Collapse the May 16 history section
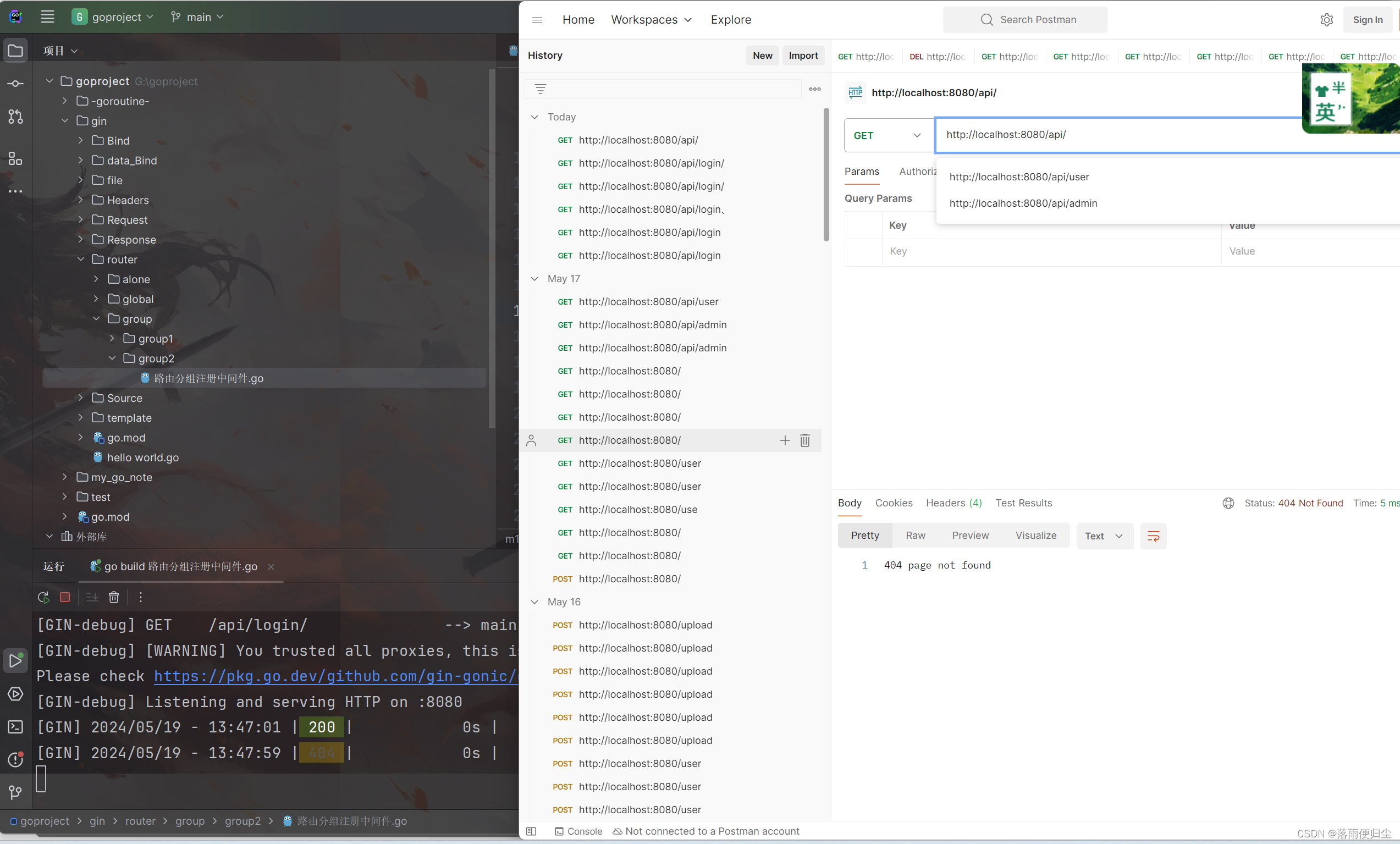This screenshot has width=1400, height=844. pos(534,602)
